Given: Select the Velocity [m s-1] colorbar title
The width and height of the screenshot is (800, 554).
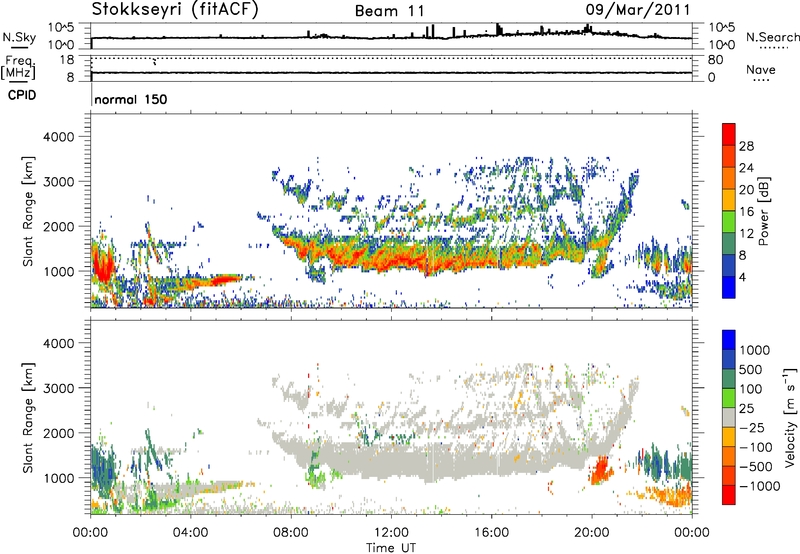Looking at the screenshot, I should 790,417.
